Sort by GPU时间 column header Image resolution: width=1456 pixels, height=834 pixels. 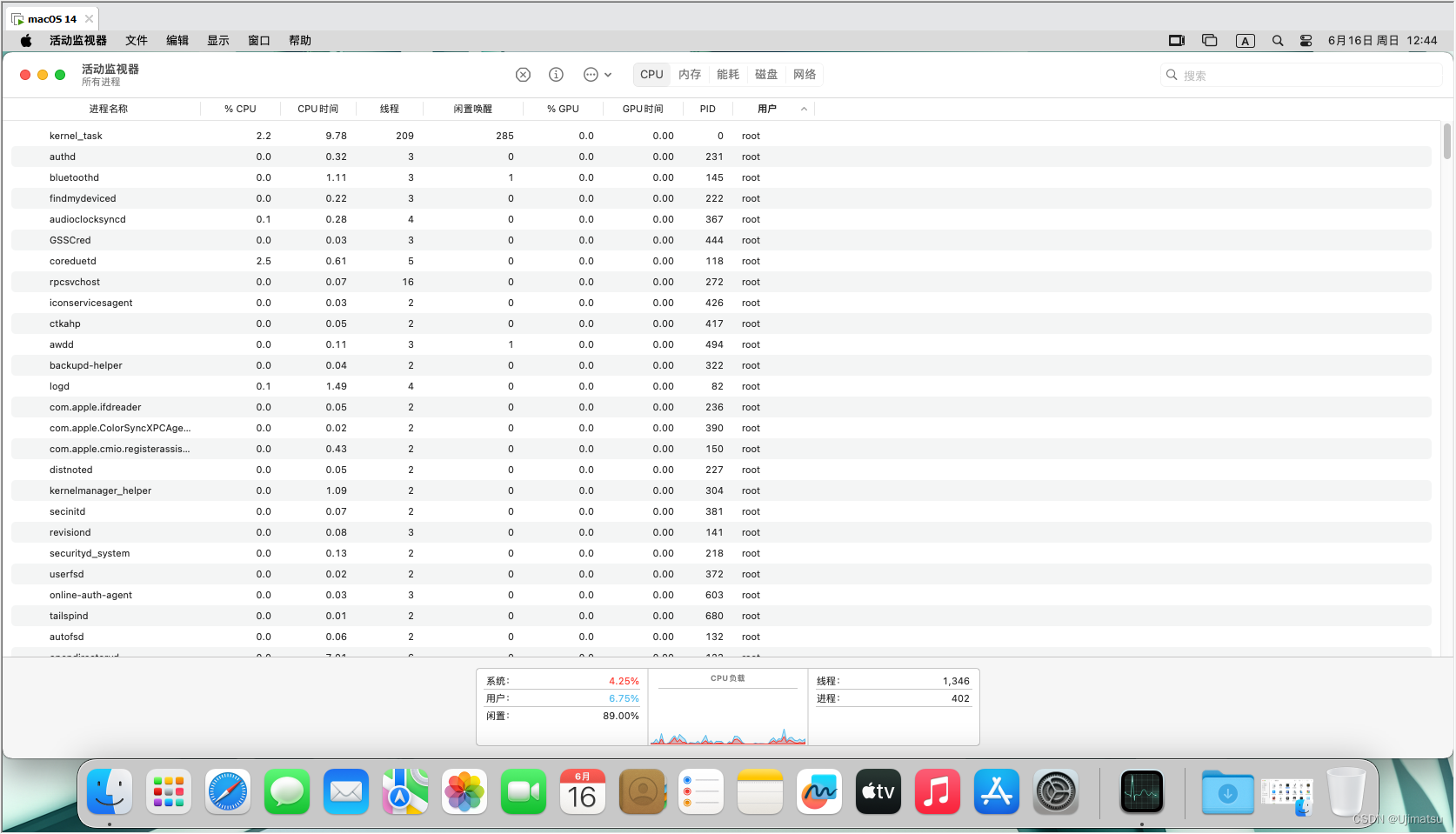point(643,109)
